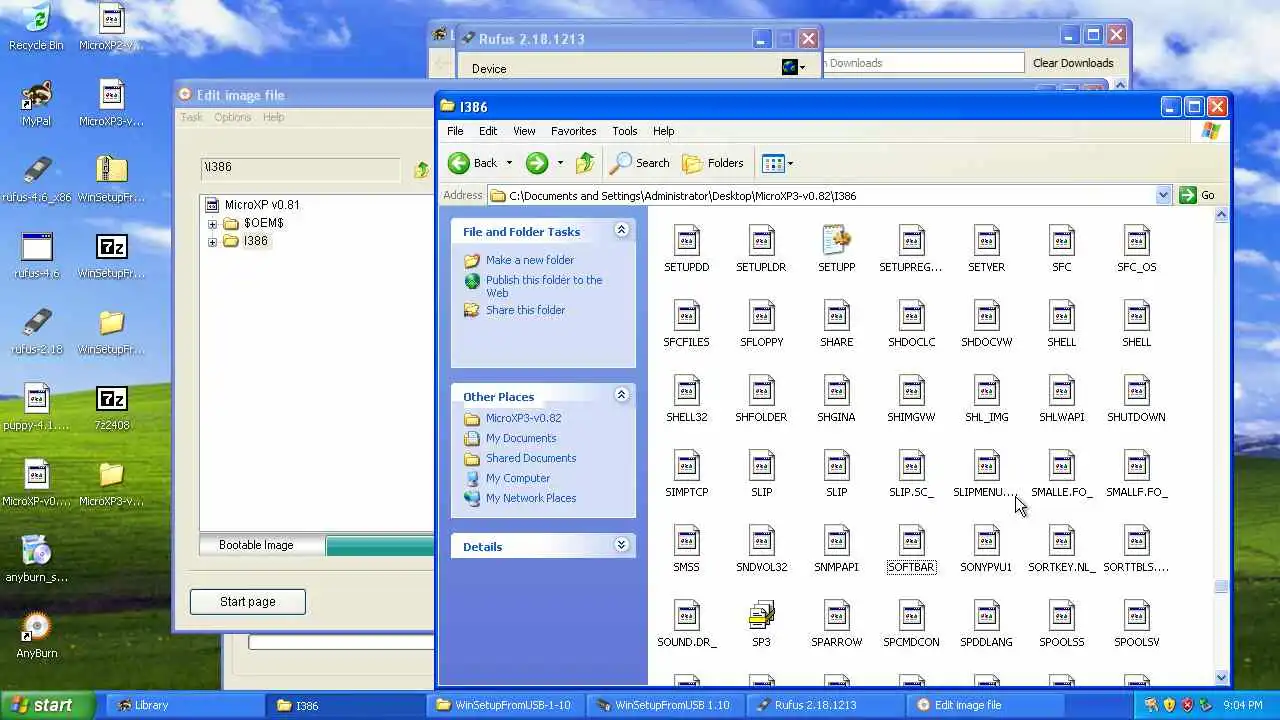Click vertical scrollbar down arrow
Image resolution: width=1280 pixels, height=720 pixels.
point(1221,677)
